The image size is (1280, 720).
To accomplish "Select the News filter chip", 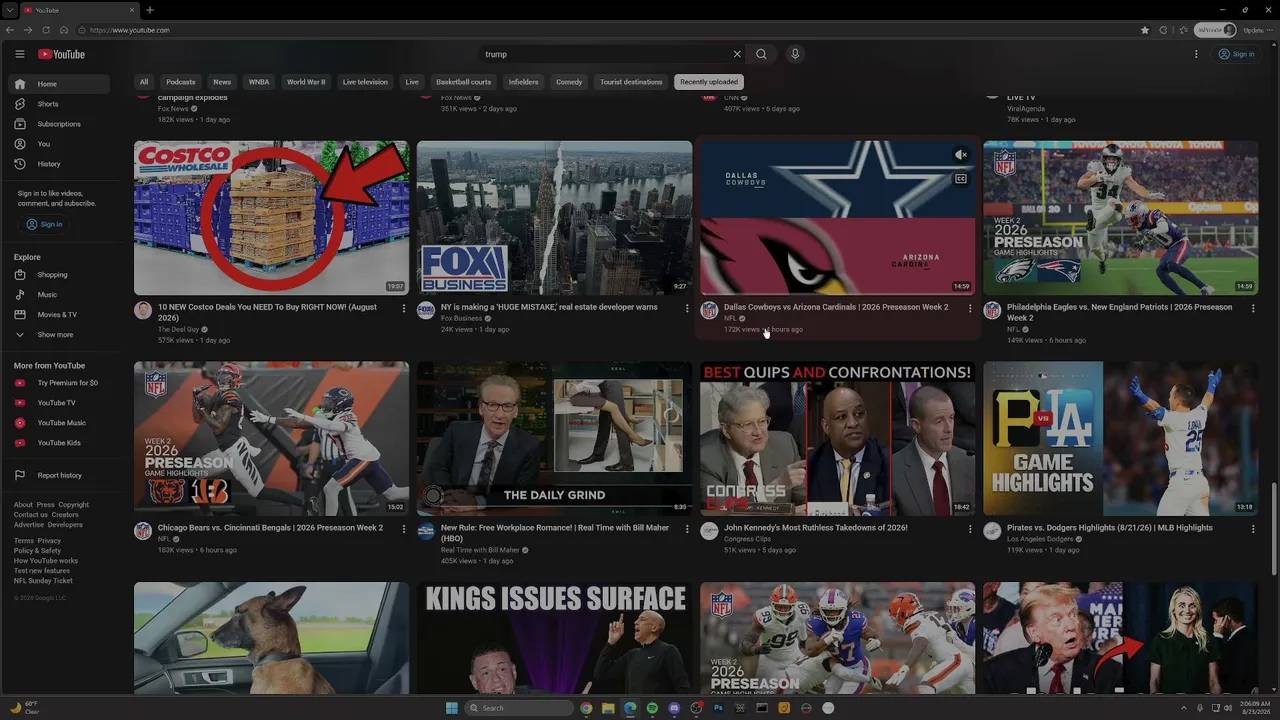I will coord(222,82).
